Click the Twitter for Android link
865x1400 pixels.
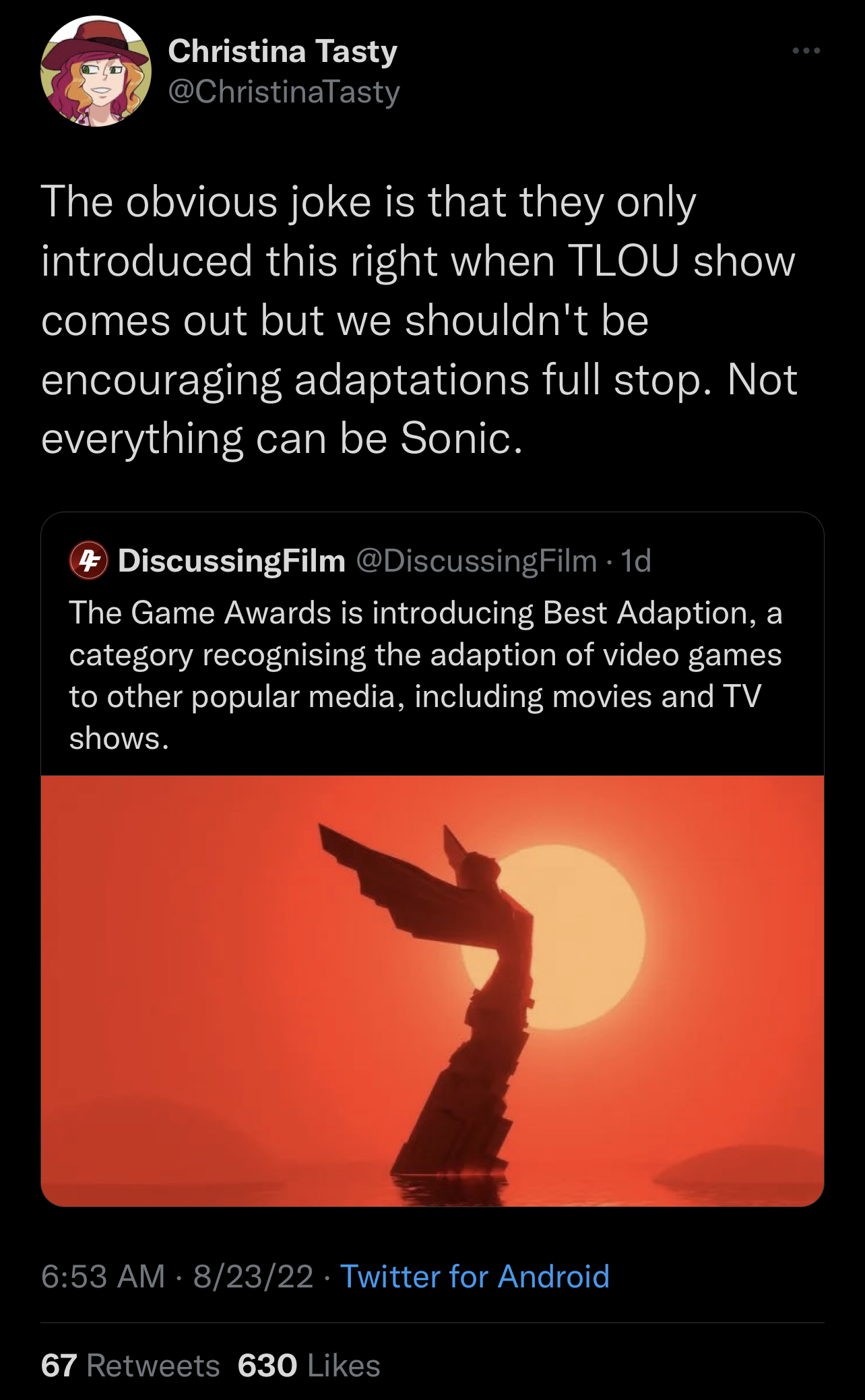[x=475, y=1277]
